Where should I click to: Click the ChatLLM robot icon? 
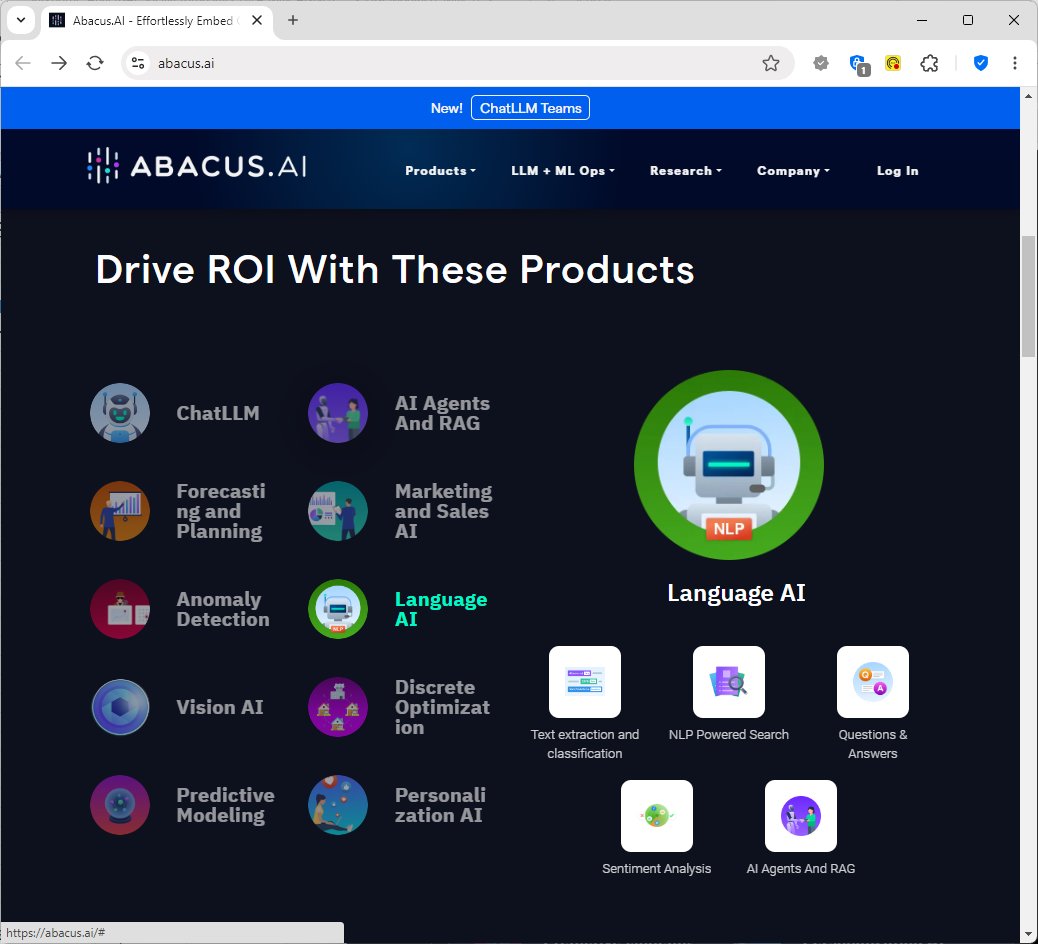pos(120,413)
